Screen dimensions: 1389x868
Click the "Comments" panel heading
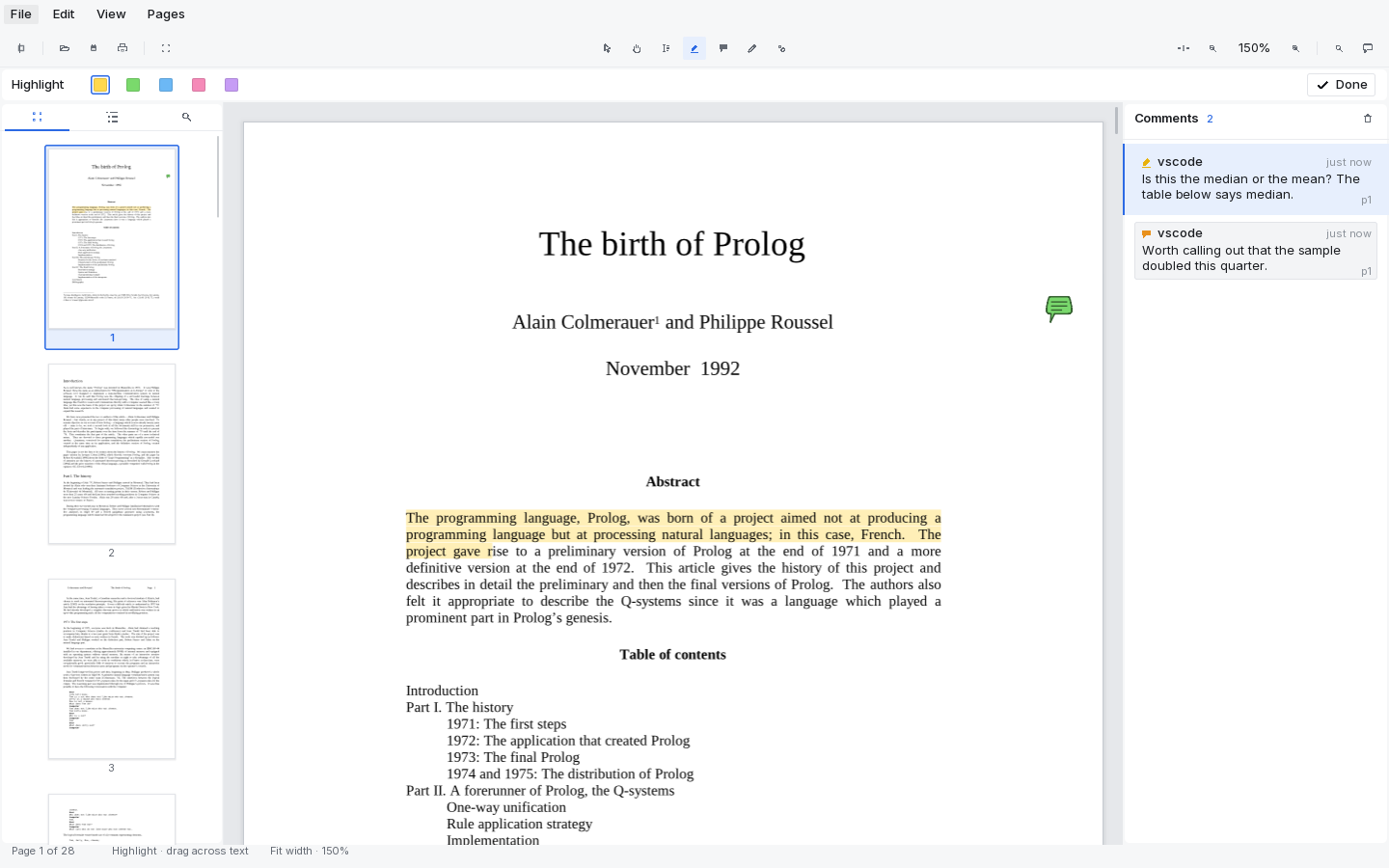(x=1166, y=119)
